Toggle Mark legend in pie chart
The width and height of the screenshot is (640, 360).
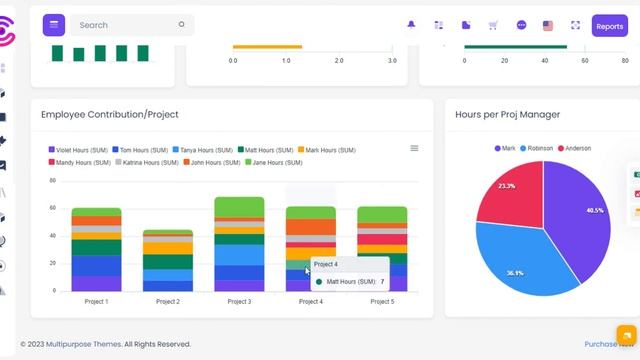[x=505, y=148]
